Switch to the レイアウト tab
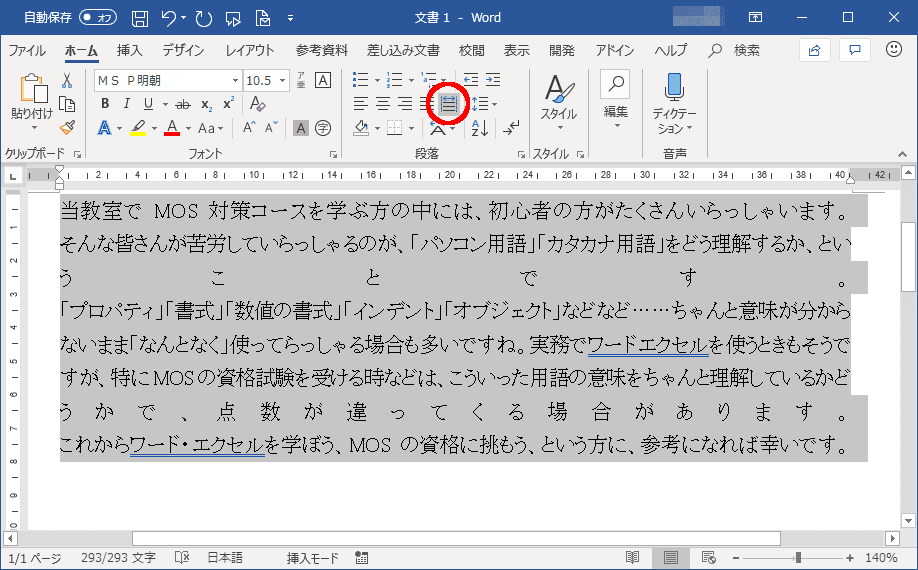This screenshot has height=570, width=918. pos(250,51)
